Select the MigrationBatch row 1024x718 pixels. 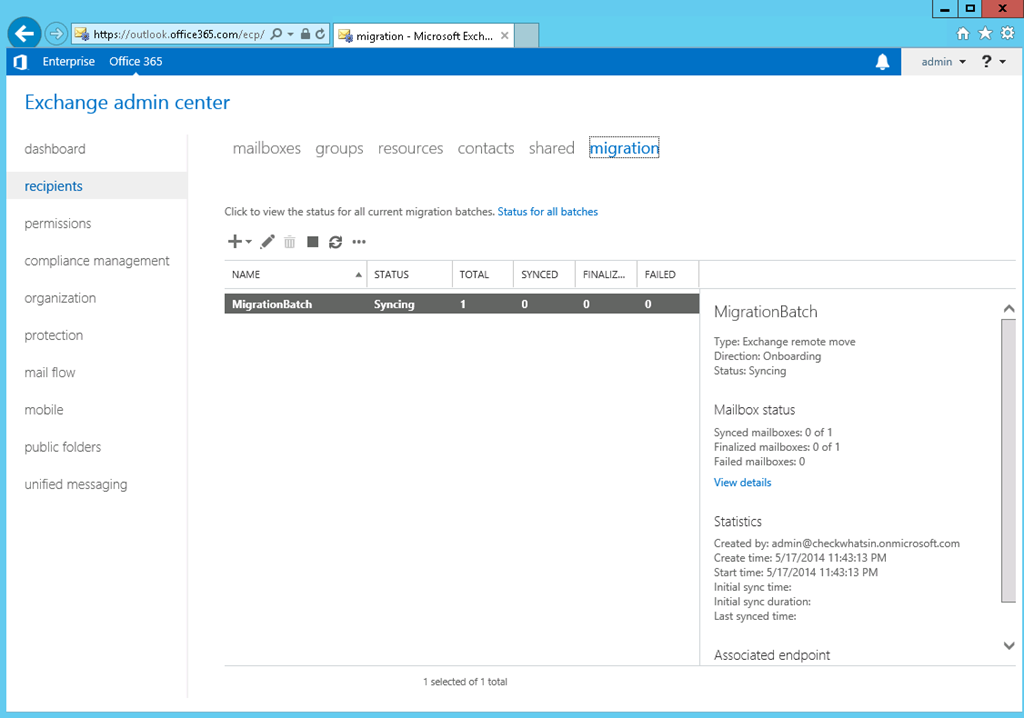click(x=462, y=304)
